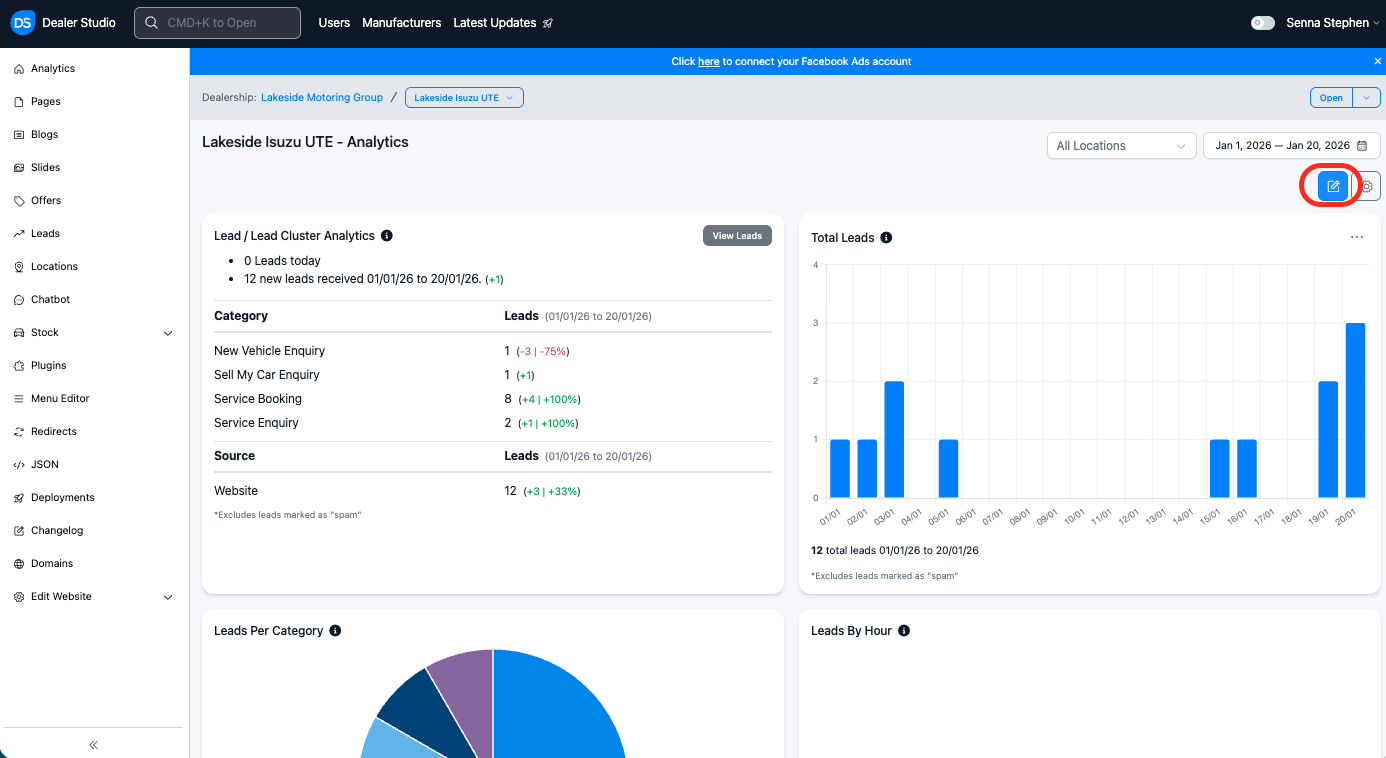
Task: Click the blue edit dashboard icon
Action: [x=1332, y=186]
